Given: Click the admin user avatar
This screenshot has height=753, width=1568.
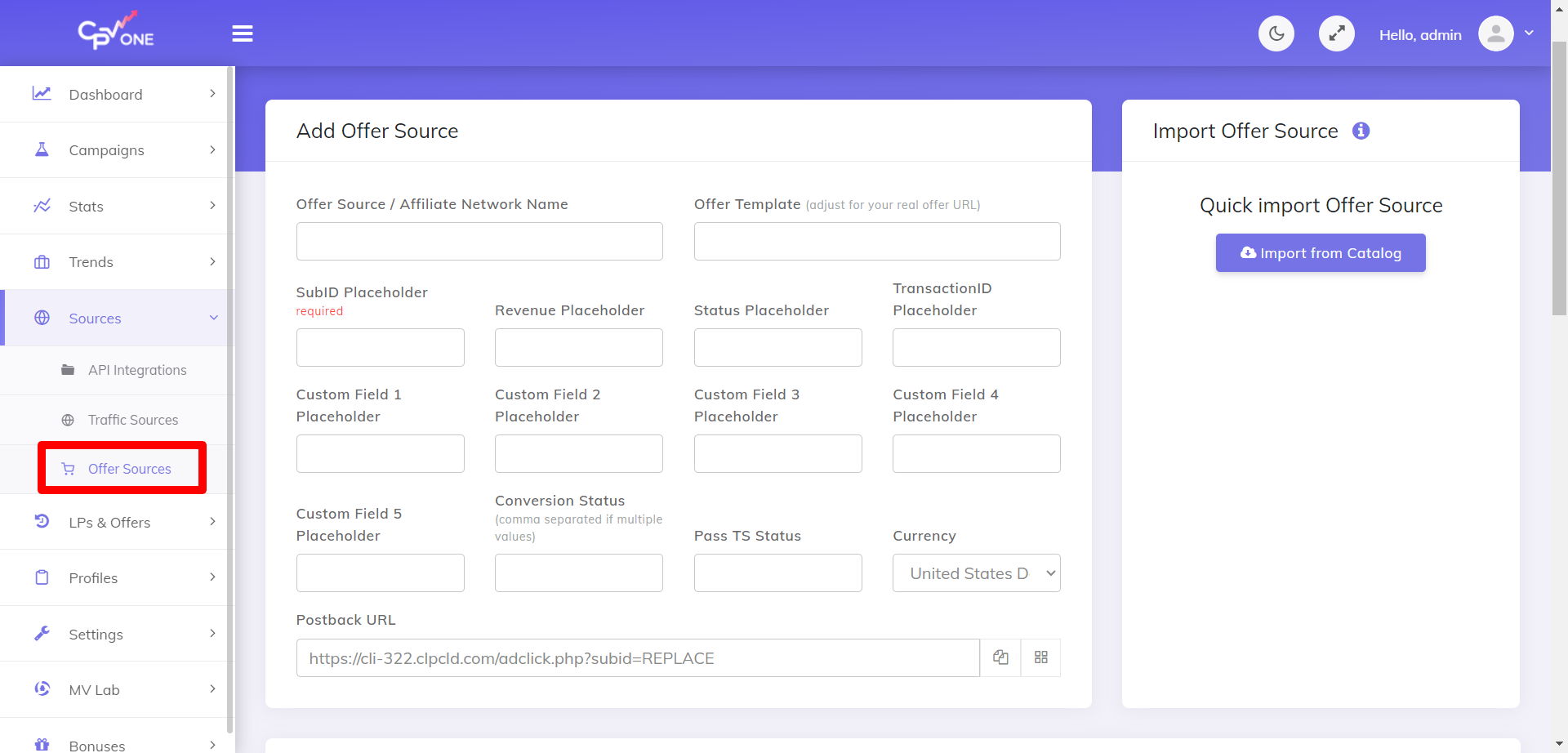Looking at the screenshot, I should (x=1495, y=34).
